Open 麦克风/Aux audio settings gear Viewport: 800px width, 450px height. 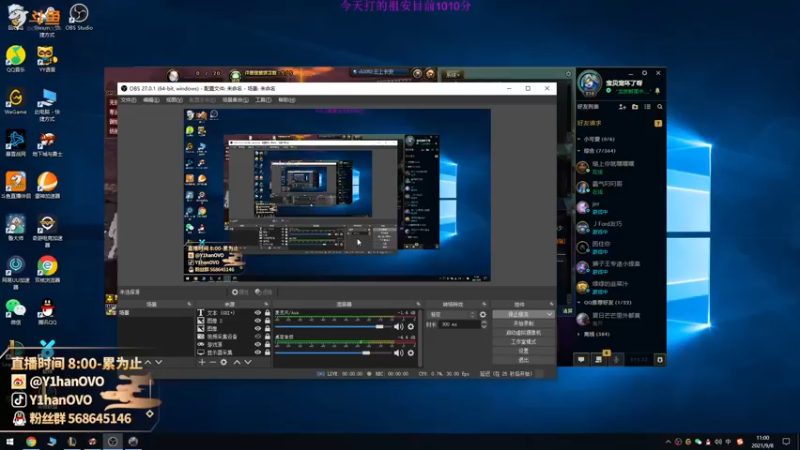click(411, 327)
